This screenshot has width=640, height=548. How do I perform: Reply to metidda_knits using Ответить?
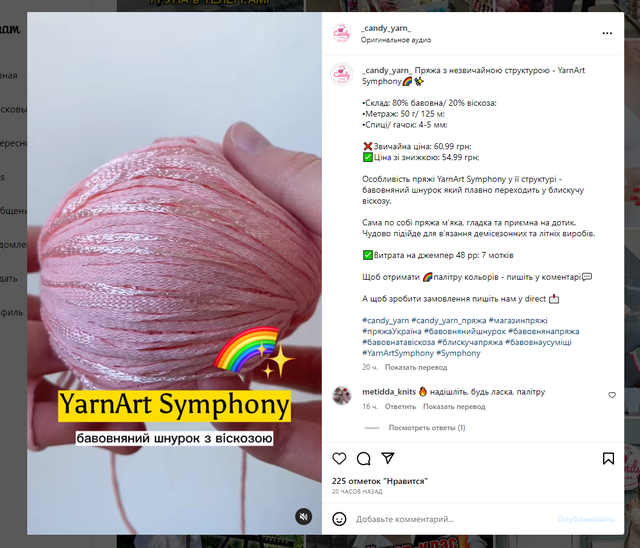tap(400, 406)
